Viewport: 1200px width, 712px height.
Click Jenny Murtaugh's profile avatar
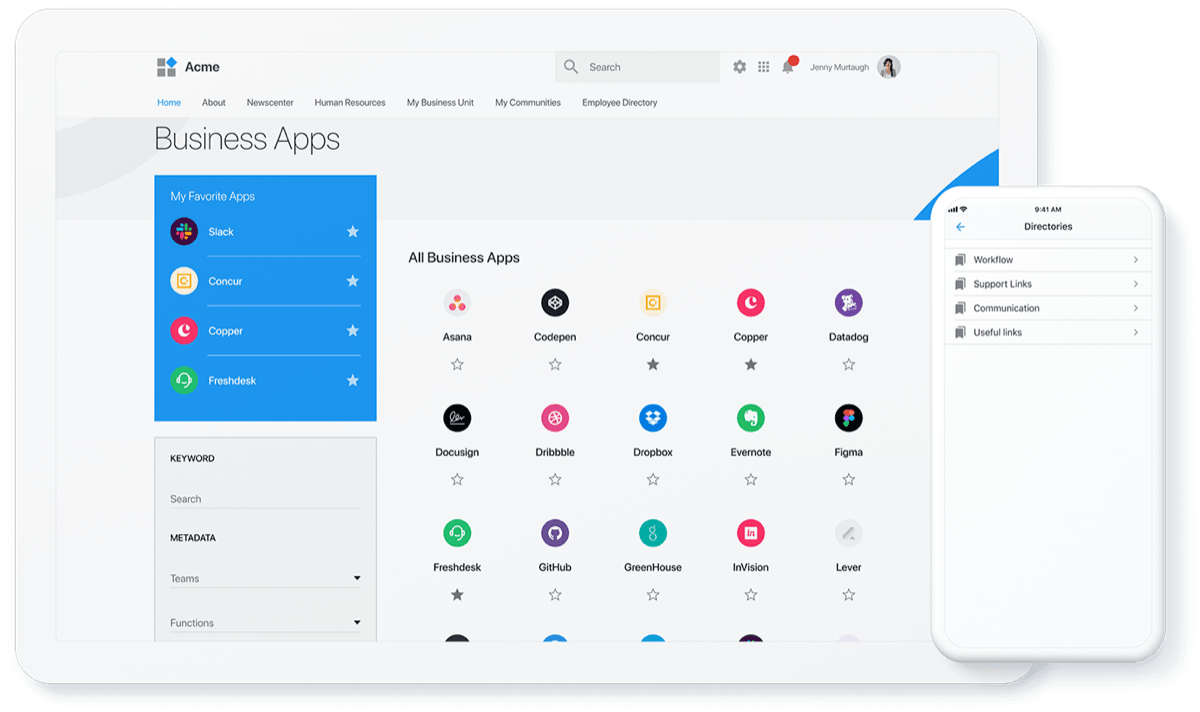point(888,67)
